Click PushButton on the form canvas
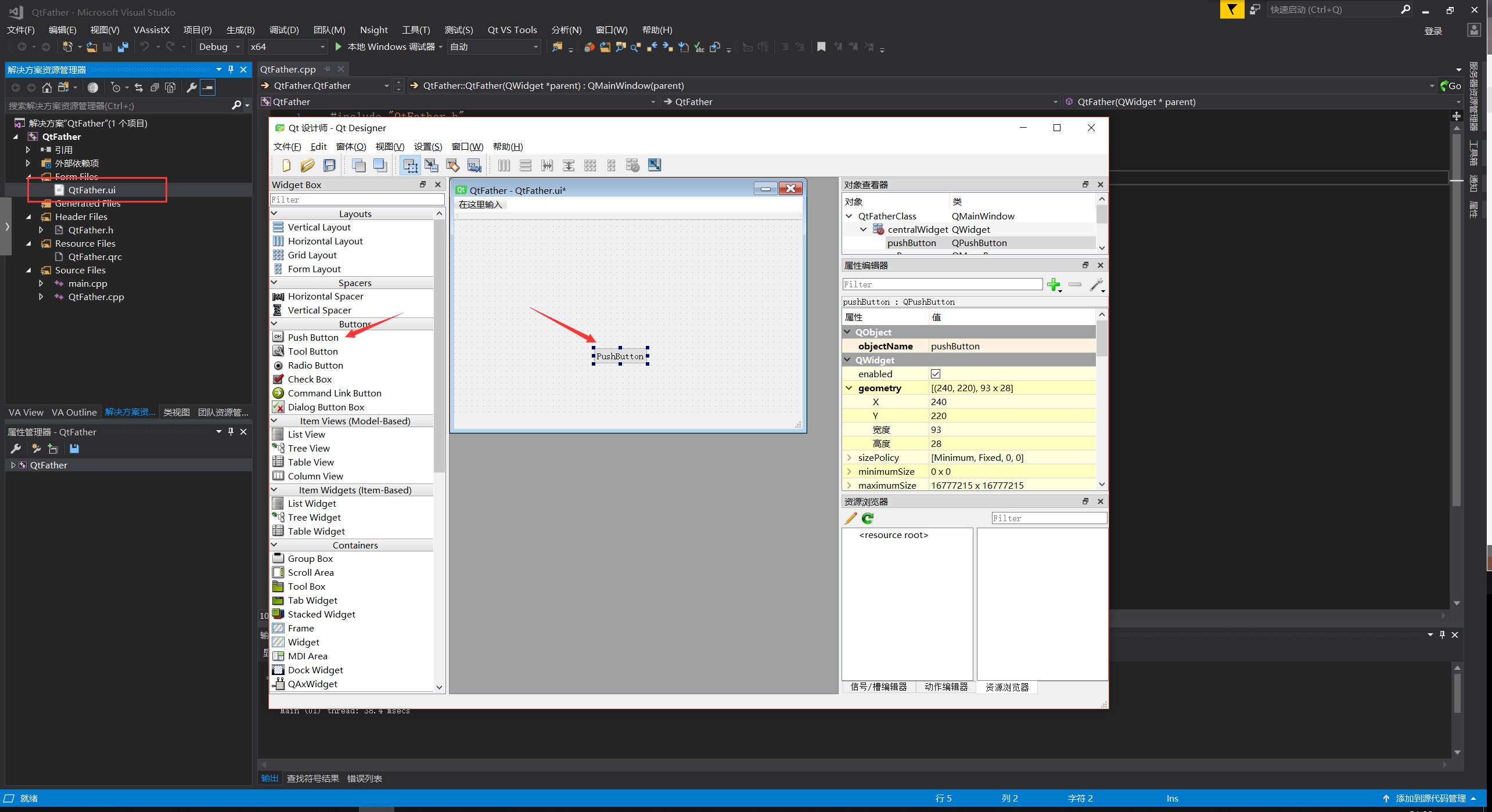 pos(620,356)
